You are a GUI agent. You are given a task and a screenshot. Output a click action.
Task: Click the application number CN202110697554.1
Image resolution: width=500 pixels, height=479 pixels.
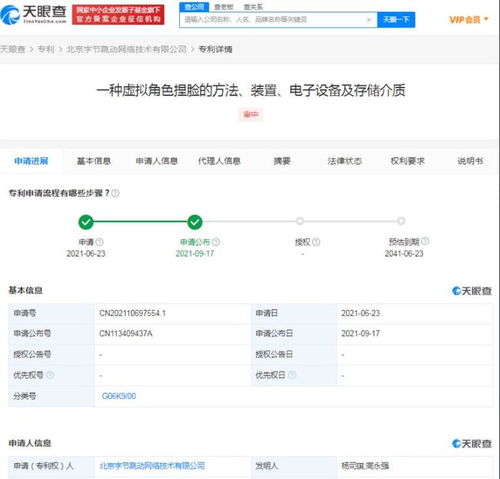pyautogui.click(x=132, y=313)
